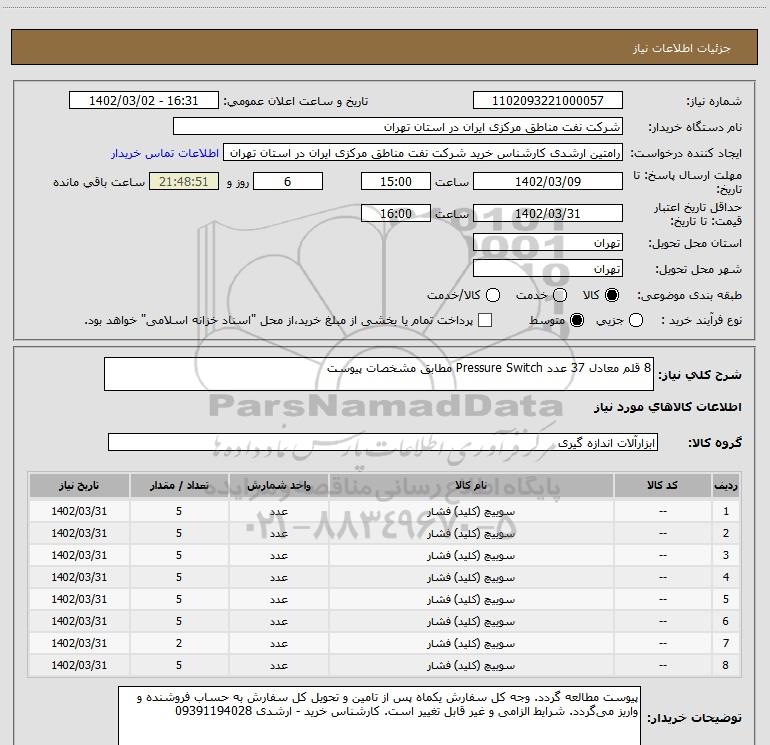Choose جزیی purchase process option

635,320
